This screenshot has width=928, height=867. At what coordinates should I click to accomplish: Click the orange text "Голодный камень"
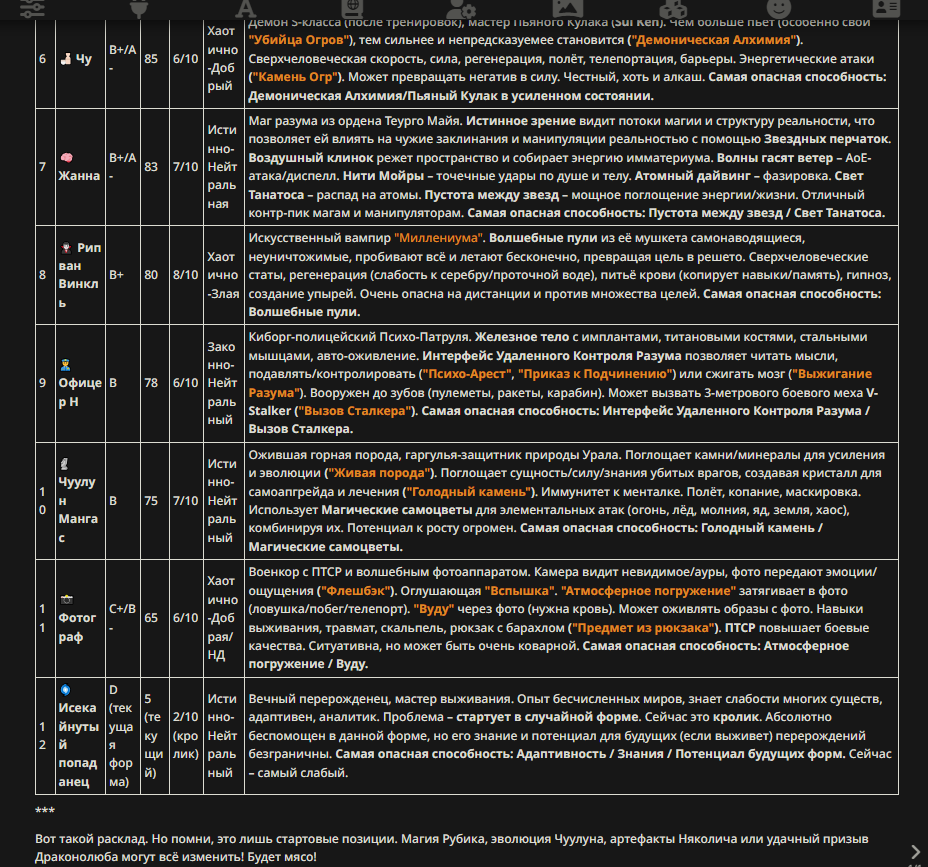click(468, 492)
